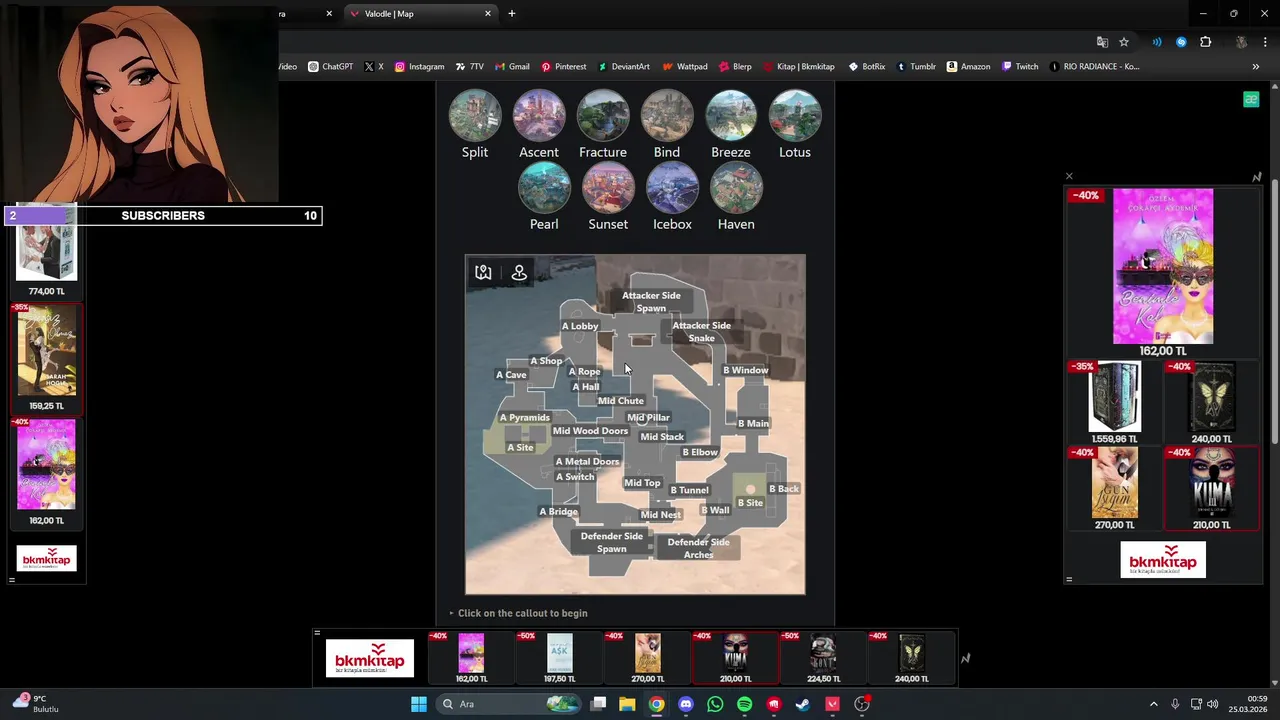Open Task View in the taskbar
The width and height of the screenshot is (1280, 720).
tap(598, 704)
